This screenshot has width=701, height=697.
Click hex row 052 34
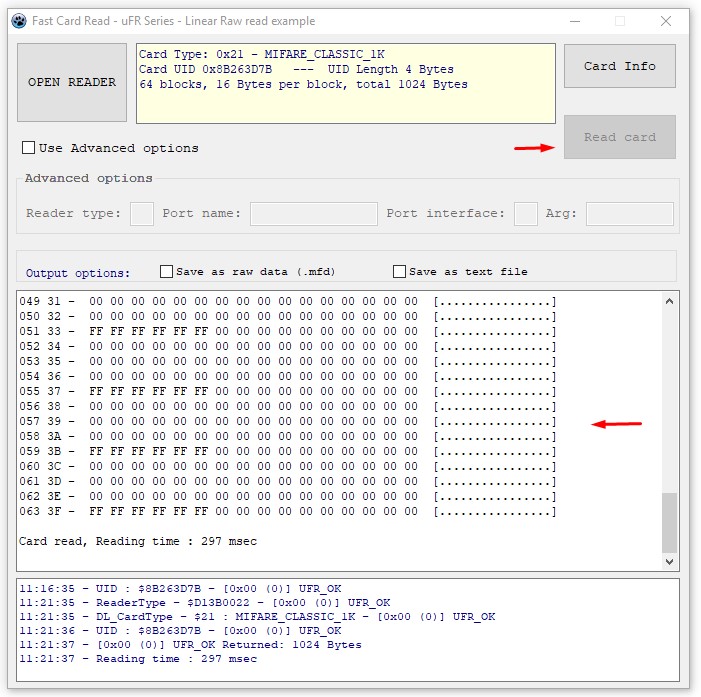tap(287, 346)
